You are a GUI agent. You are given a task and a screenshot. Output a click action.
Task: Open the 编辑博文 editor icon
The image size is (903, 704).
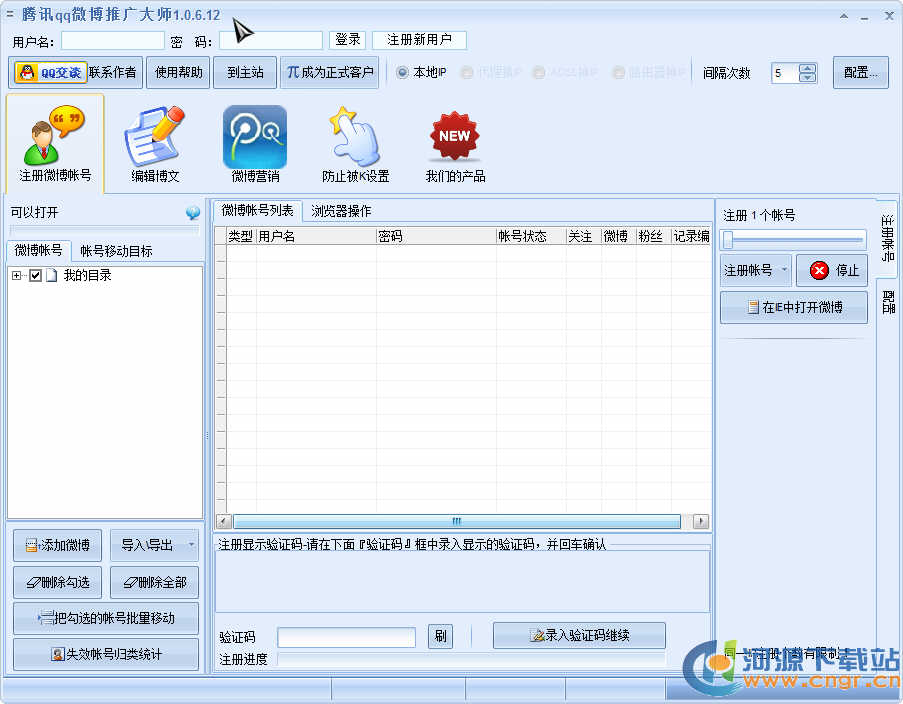[x=155, y=144]
